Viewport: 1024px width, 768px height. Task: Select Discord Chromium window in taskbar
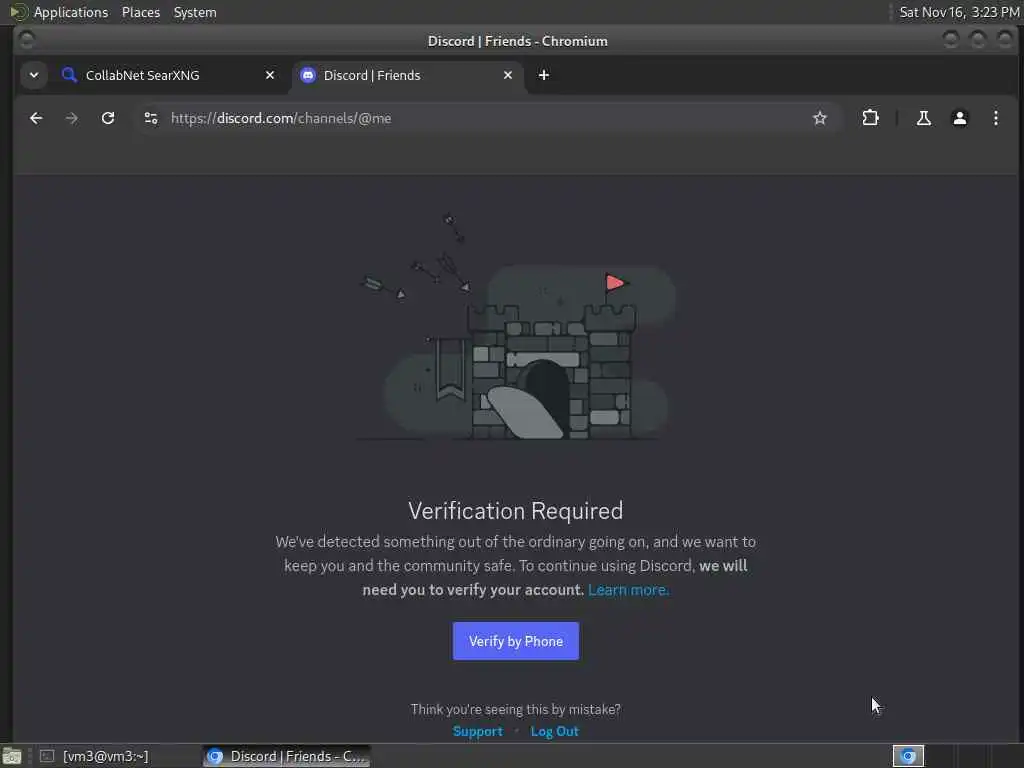pos(287,756)
